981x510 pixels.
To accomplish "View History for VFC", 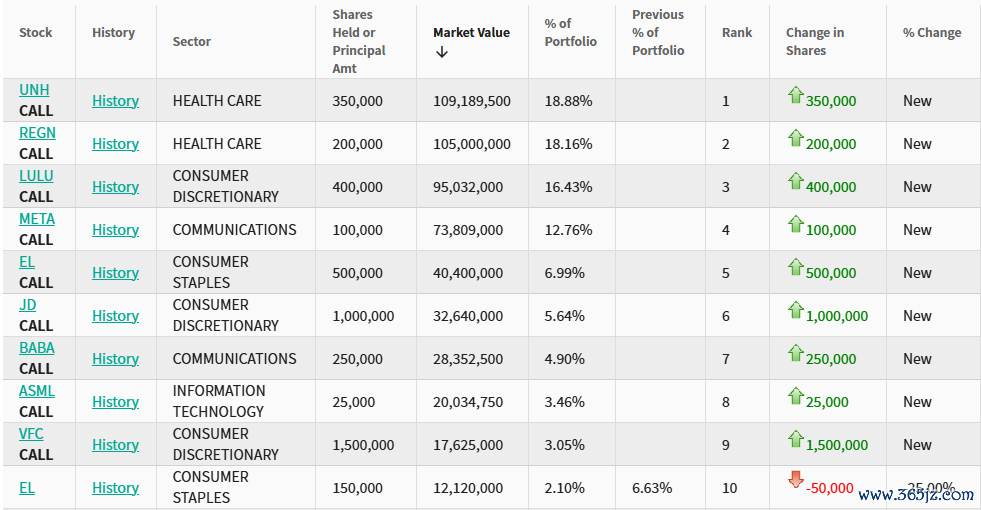I will point(115,444).
